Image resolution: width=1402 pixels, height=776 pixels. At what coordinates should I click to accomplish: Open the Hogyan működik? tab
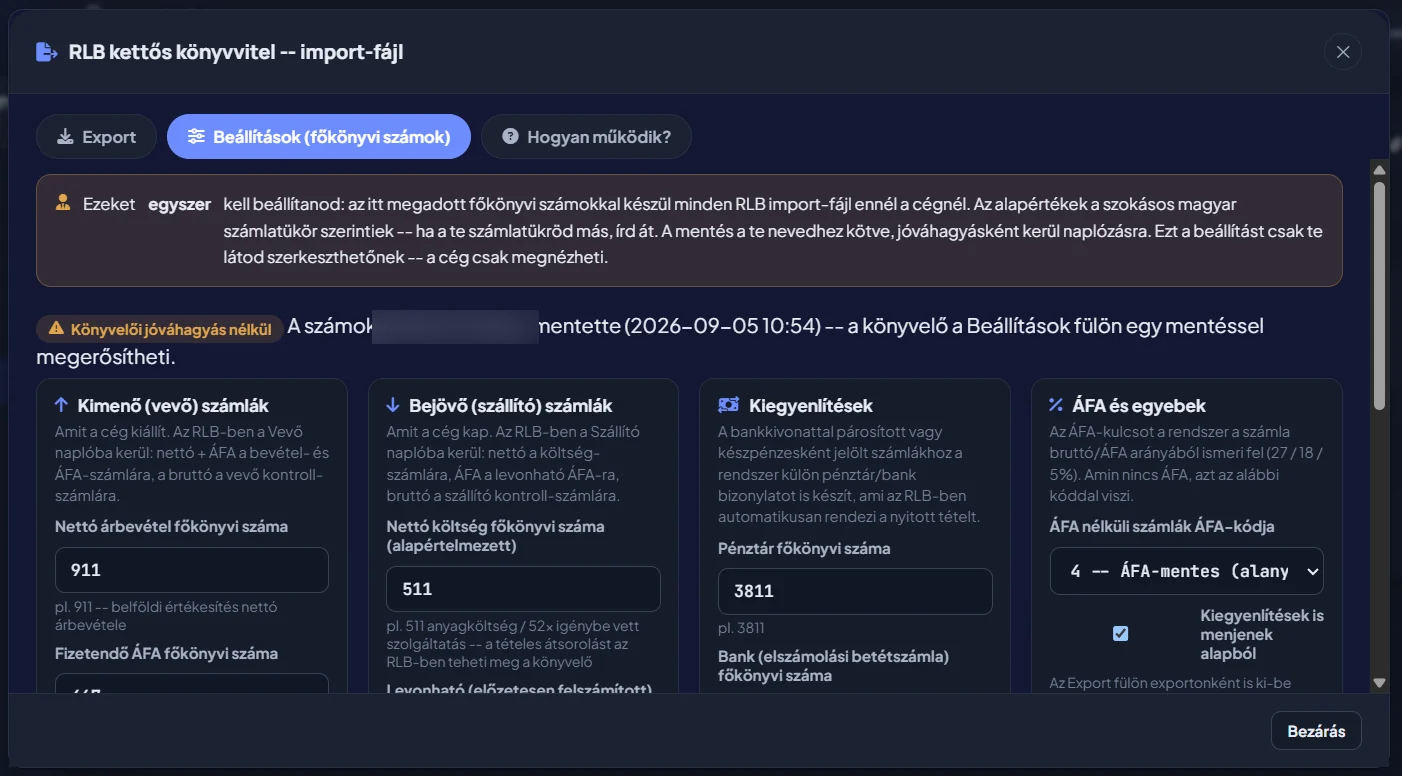click(x=586, y=137)
